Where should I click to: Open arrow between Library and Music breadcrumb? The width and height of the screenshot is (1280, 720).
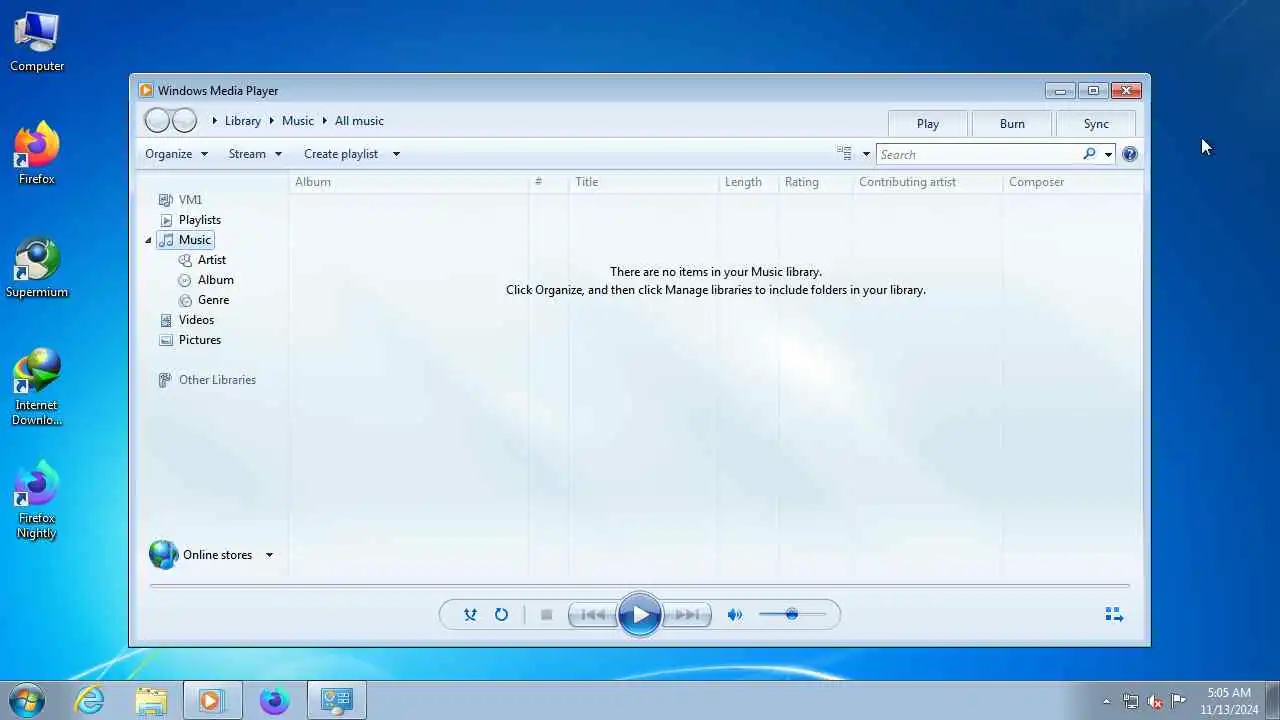coord(270,121)
